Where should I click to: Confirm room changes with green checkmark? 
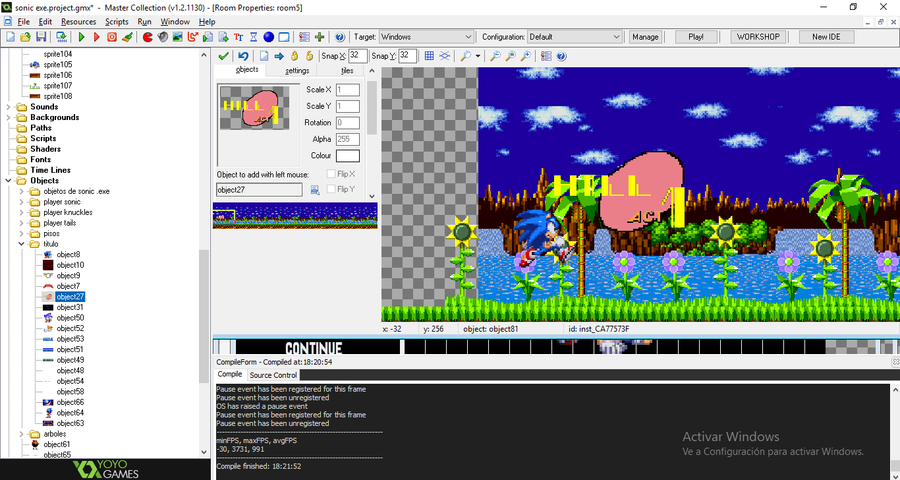[x=224, y=56]
